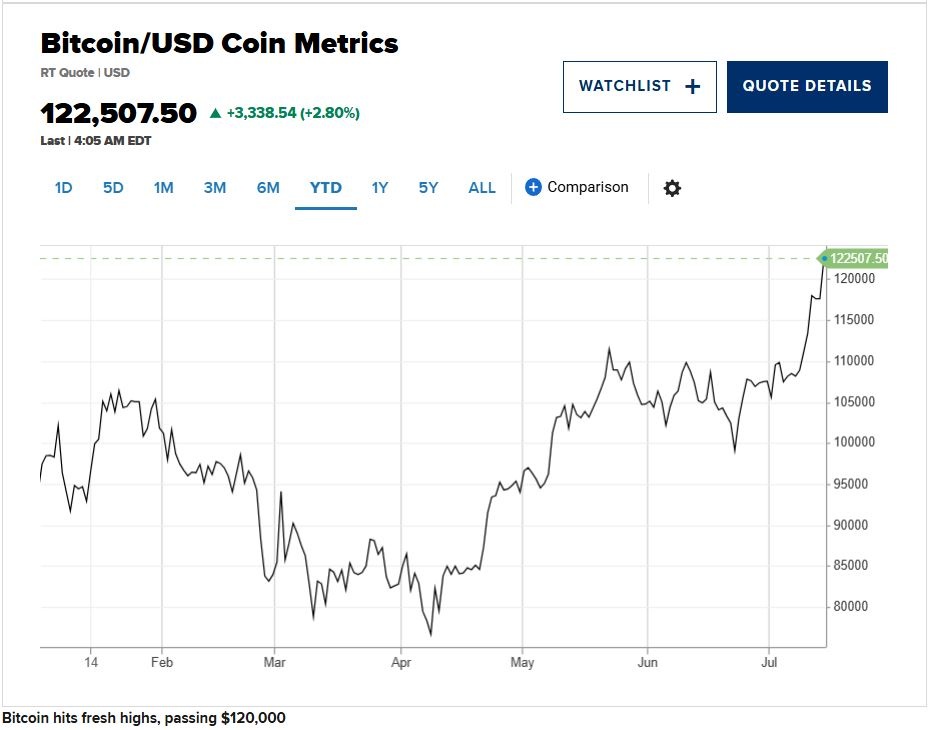928x730 pixels.
Task: Click the May label on date axis
Action: tap(522, 662)
